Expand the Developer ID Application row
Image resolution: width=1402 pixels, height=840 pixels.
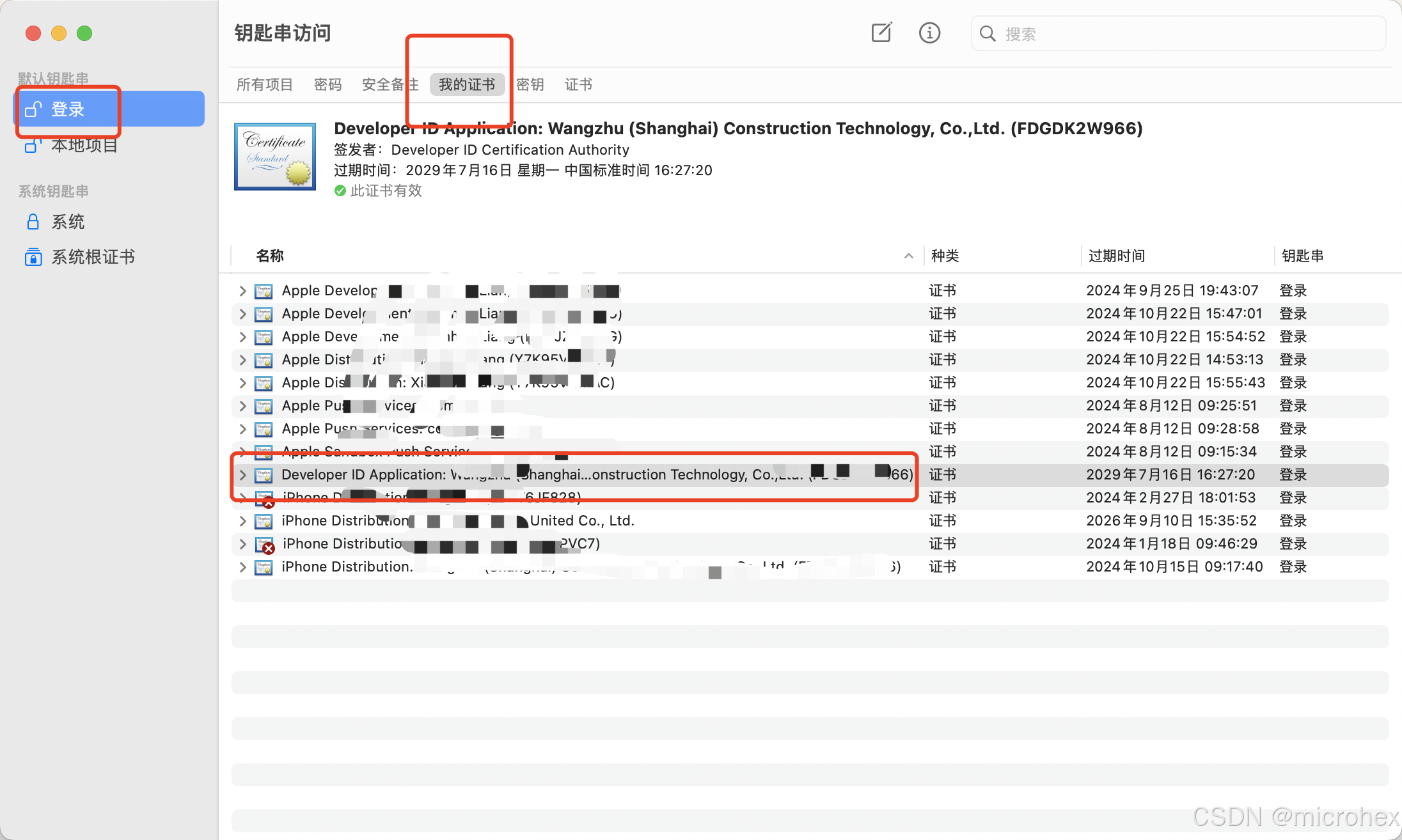[242, 475]
